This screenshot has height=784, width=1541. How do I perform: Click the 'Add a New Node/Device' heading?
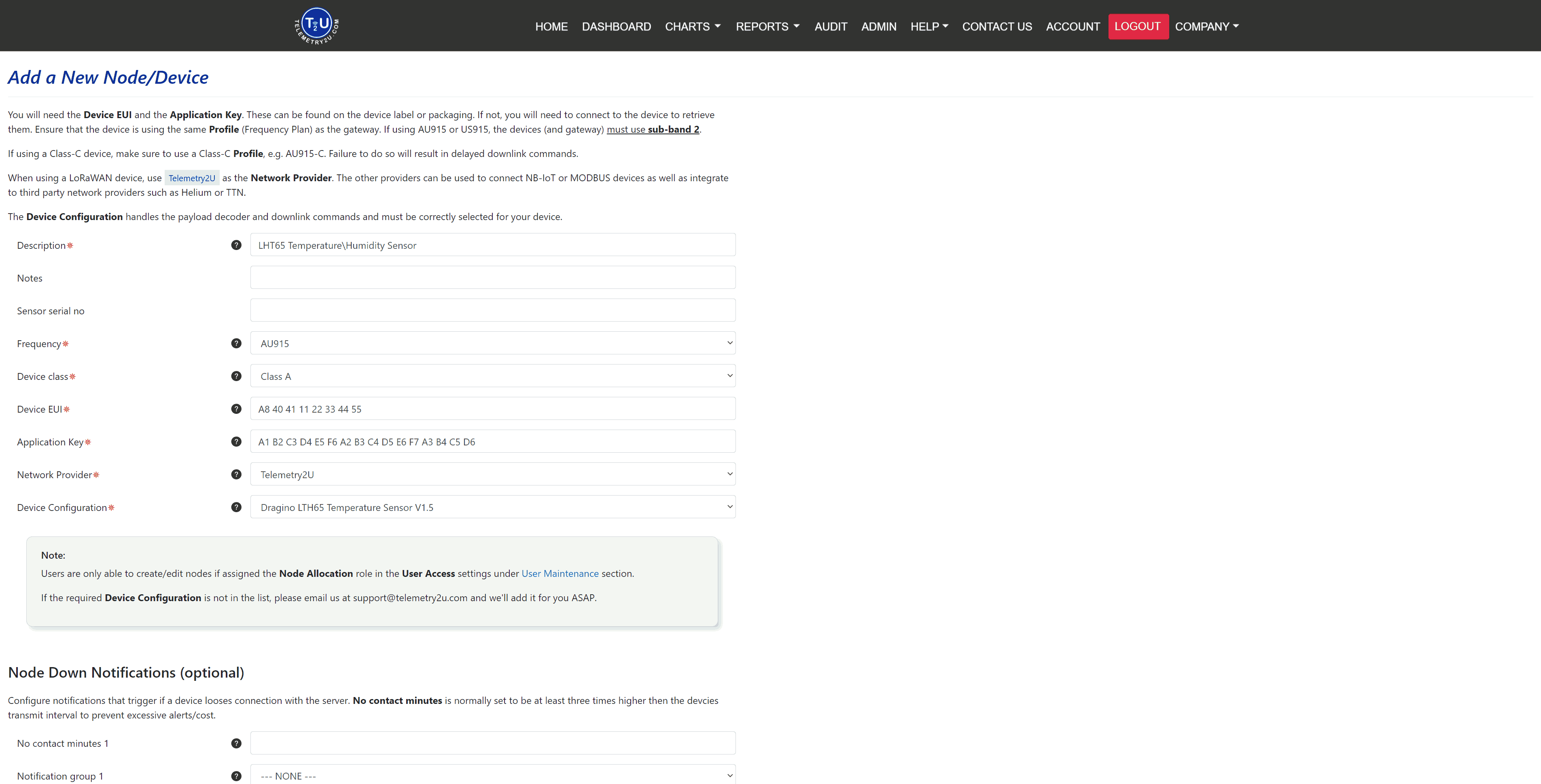(108, 77)
